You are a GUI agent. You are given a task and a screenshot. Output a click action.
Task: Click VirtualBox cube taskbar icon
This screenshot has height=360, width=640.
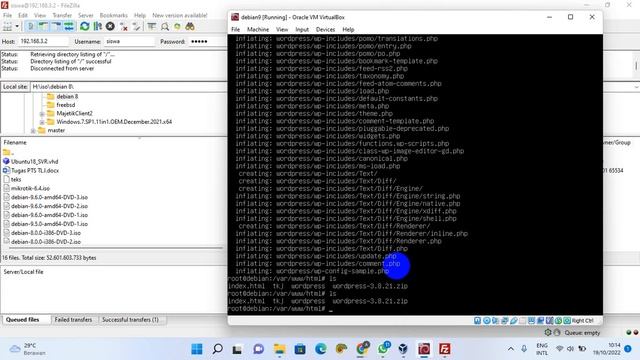pos(403,349)
